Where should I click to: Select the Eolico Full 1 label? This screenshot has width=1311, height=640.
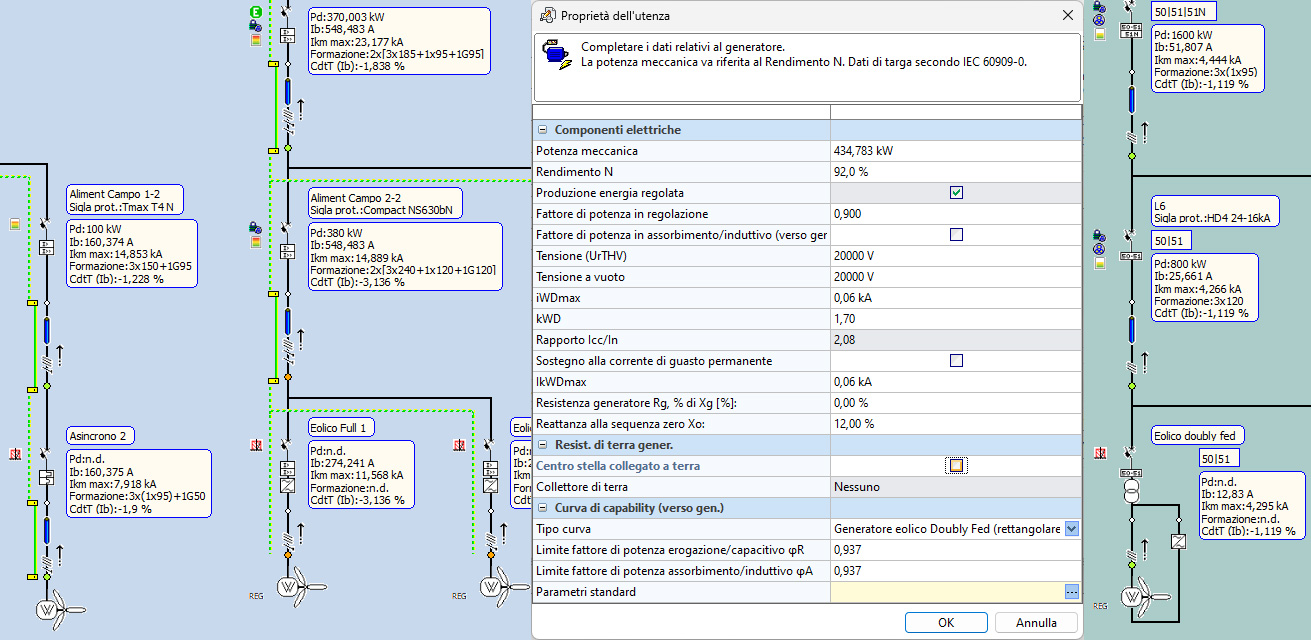coord(342,428)
